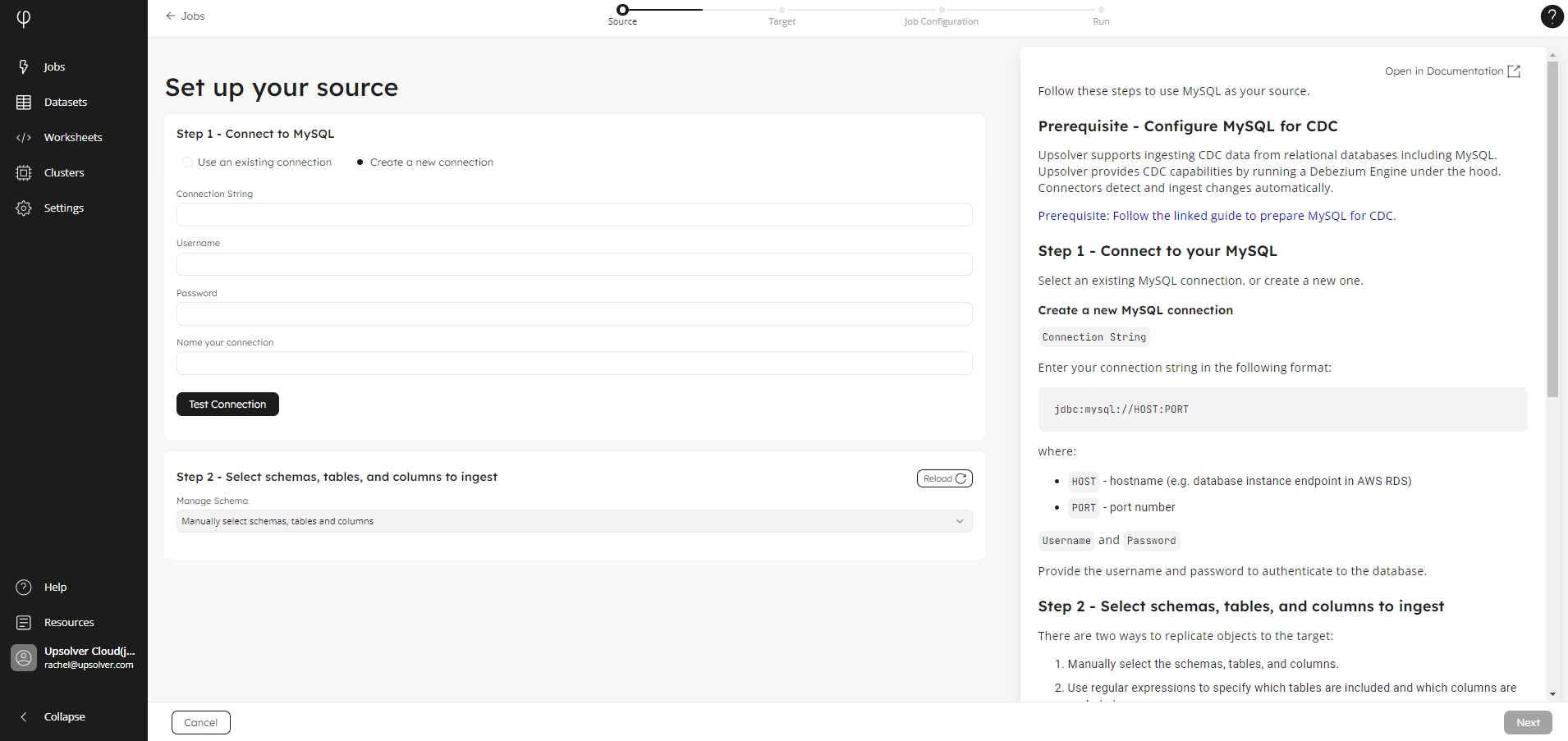This screenshot has height=741, width=1568.
Task: Click the Upsolver logo icon
Action: coord(24,19)
